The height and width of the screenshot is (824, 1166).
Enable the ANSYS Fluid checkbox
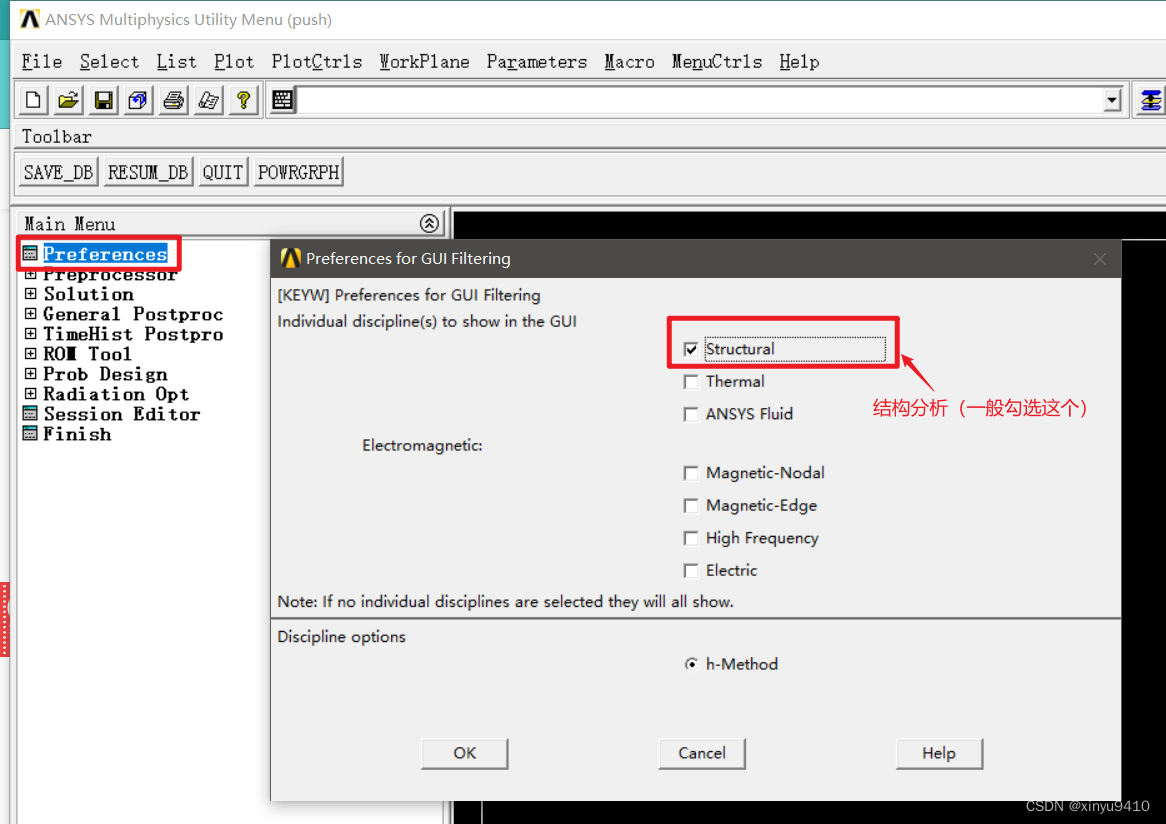point(691,413)
